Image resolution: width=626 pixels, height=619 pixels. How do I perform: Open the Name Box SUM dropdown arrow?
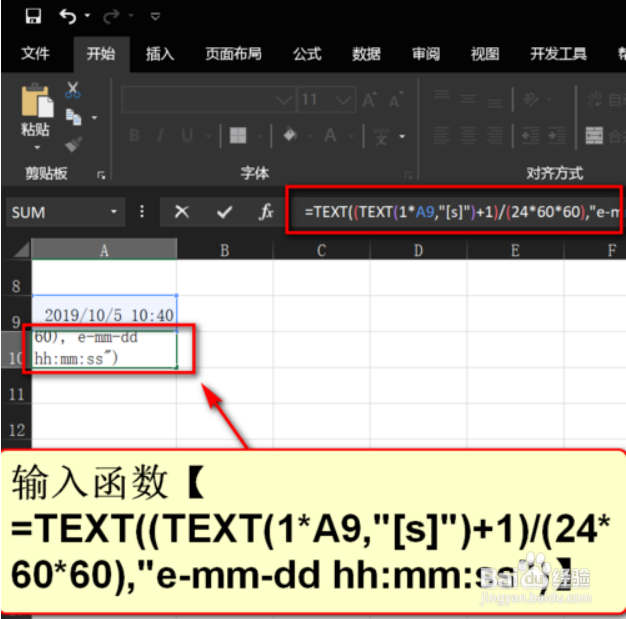114,212
